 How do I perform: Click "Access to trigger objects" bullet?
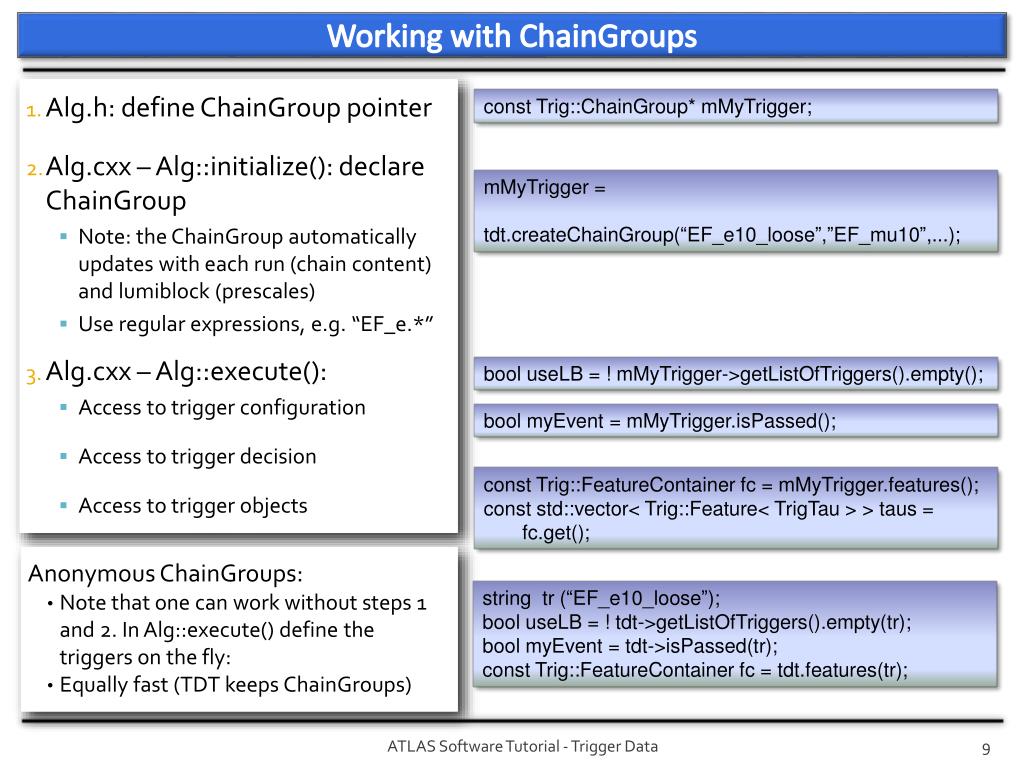193,505
